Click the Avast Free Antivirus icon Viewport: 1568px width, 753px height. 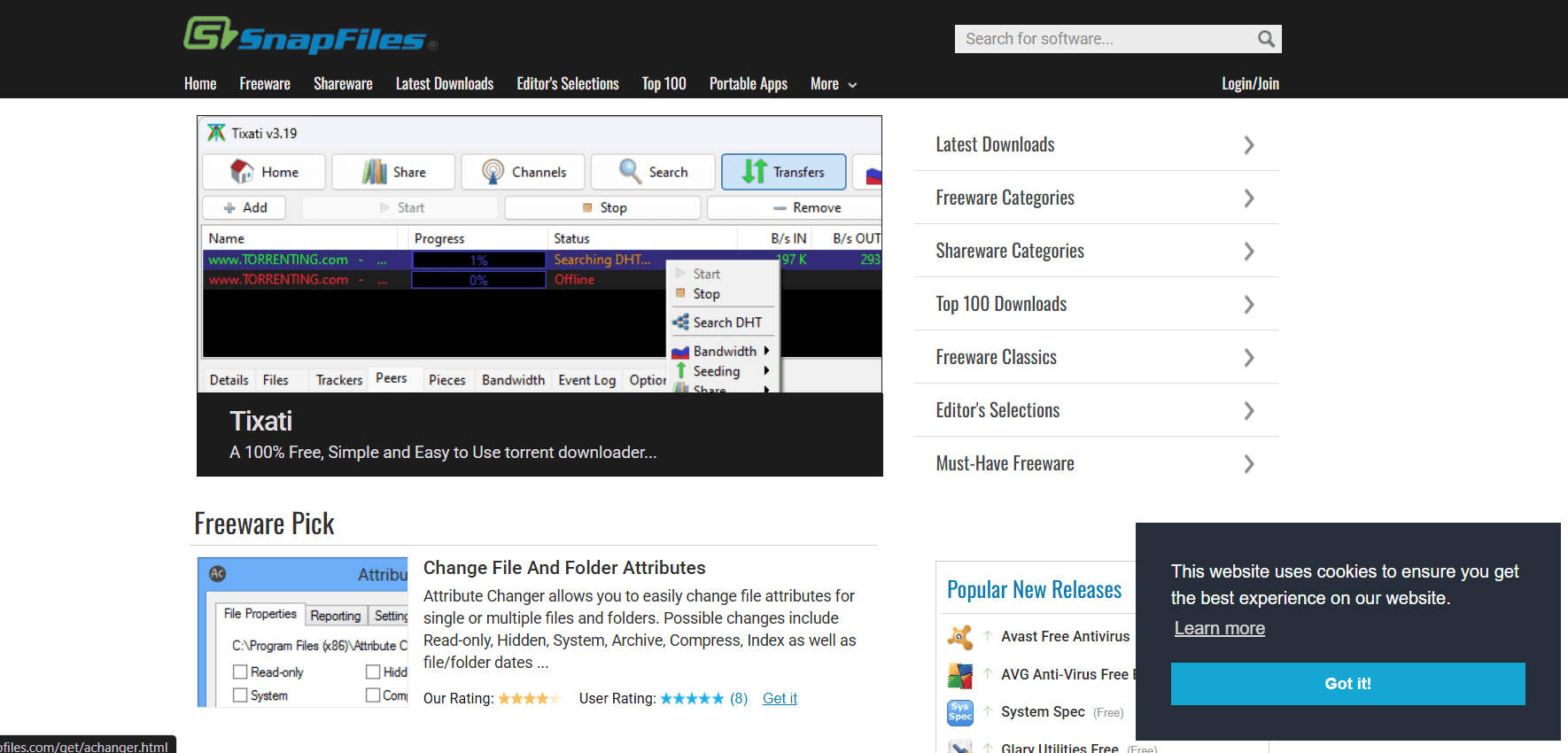coord(960,637)
